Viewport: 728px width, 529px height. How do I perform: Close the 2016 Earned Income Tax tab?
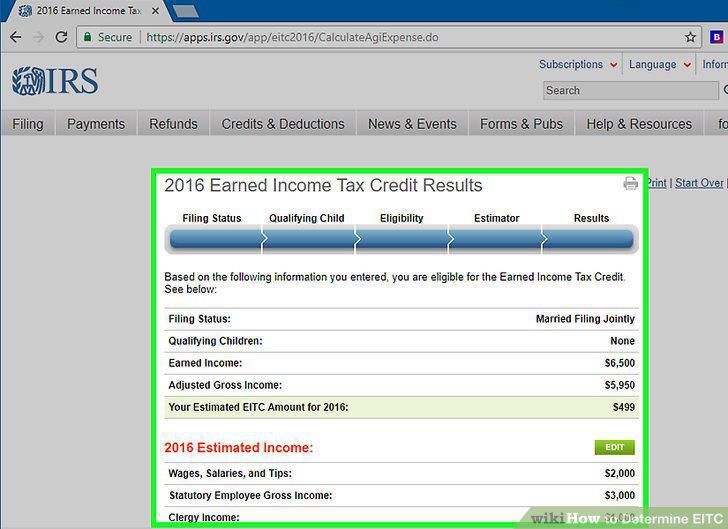coord(156,11)
